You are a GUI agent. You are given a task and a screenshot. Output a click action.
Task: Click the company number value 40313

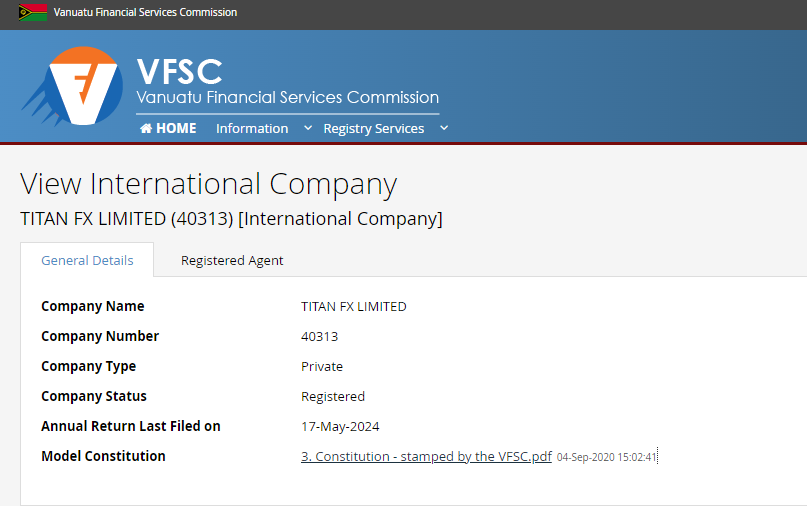[320, 337]
